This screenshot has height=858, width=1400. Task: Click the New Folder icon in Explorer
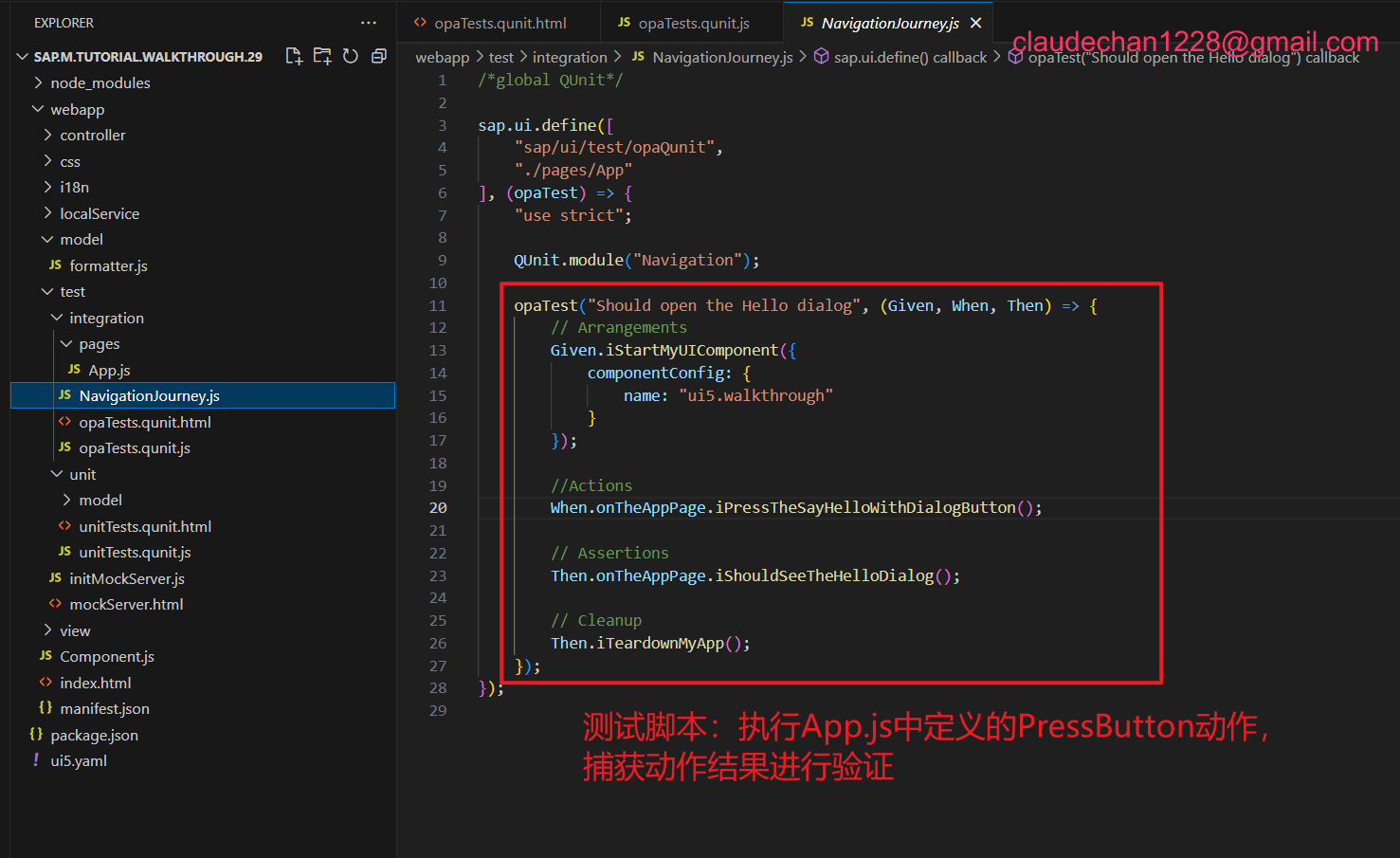(322, 57)
